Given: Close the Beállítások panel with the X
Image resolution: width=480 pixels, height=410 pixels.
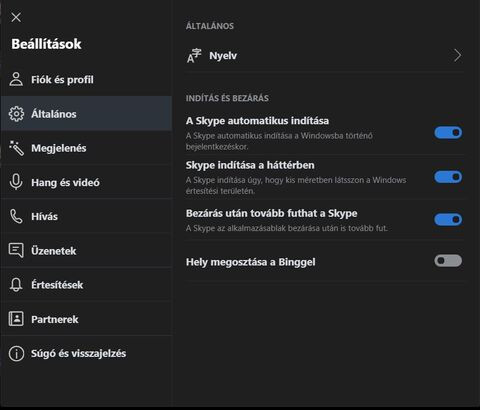Looking at the screenshot, I should pos(16,17).
